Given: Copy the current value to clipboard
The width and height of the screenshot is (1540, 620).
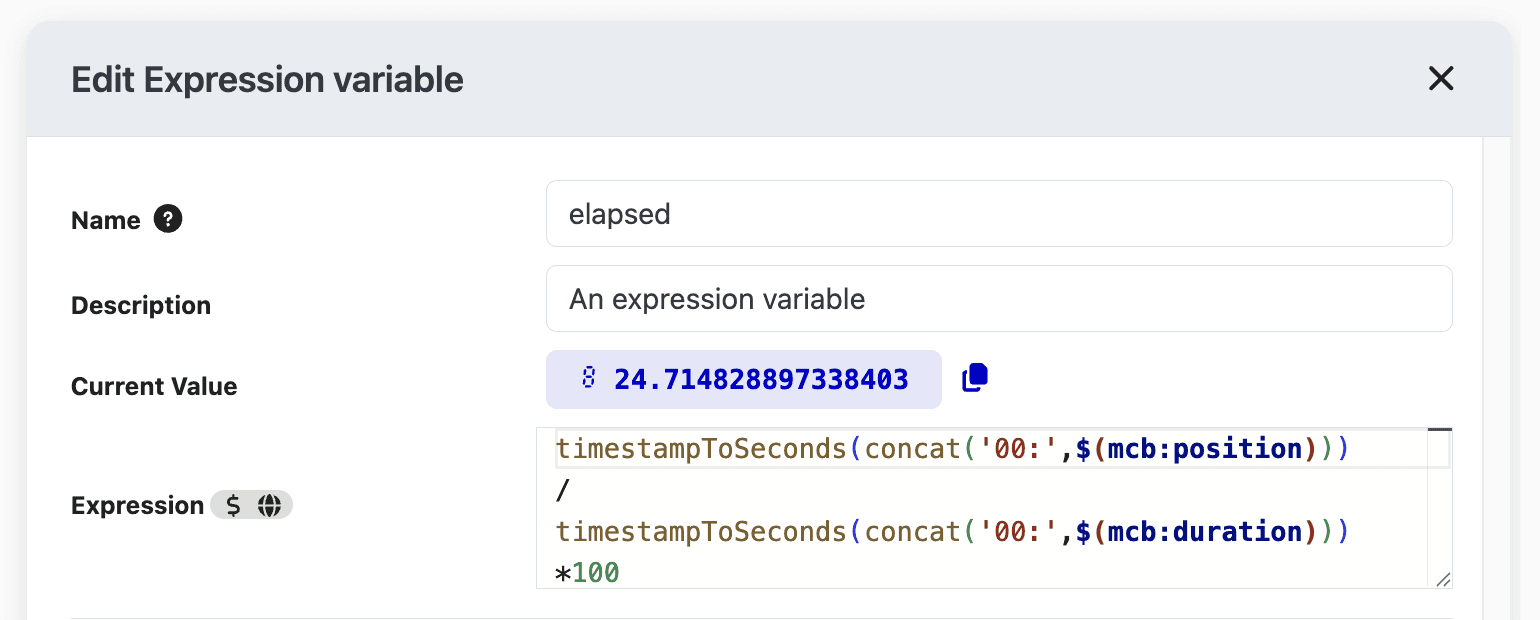Looking at the screenshot, I should (x=974, y=378).
